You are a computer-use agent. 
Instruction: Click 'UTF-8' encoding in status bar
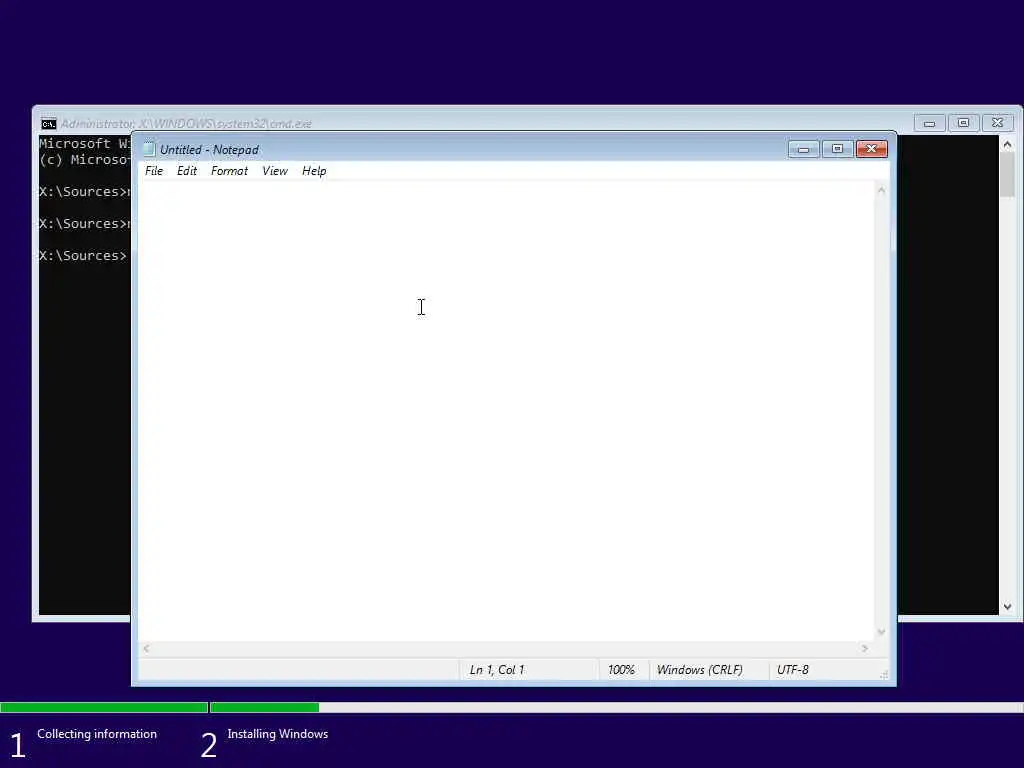click(792, 670)
